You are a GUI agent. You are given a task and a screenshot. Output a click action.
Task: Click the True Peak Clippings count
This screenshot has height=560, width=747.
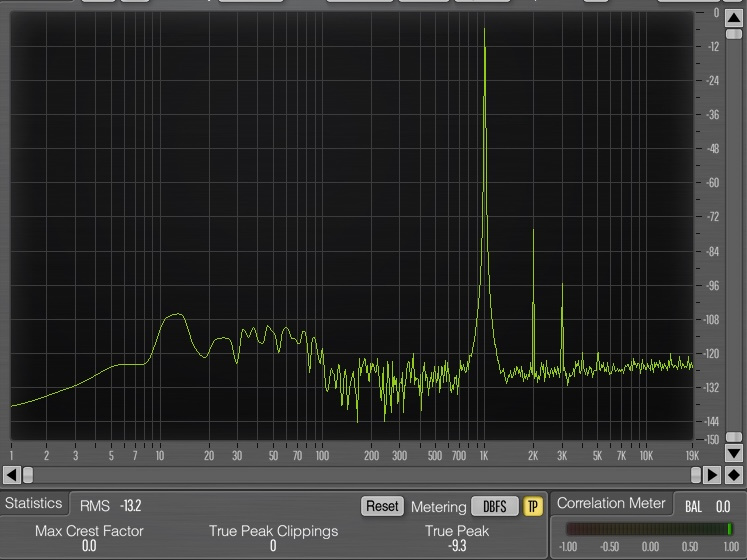tap(273, 546)
